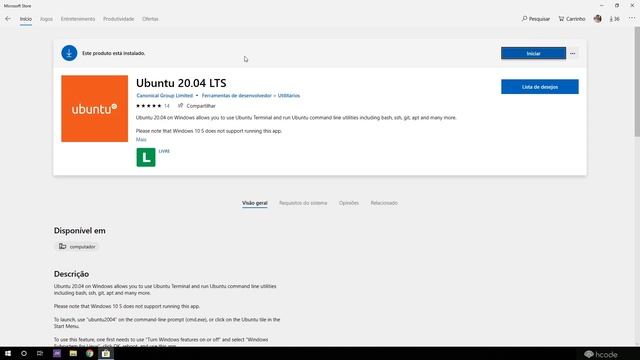The image size is (640, 360).
Task: Click the installed download status icon
Action: point(69,53)
